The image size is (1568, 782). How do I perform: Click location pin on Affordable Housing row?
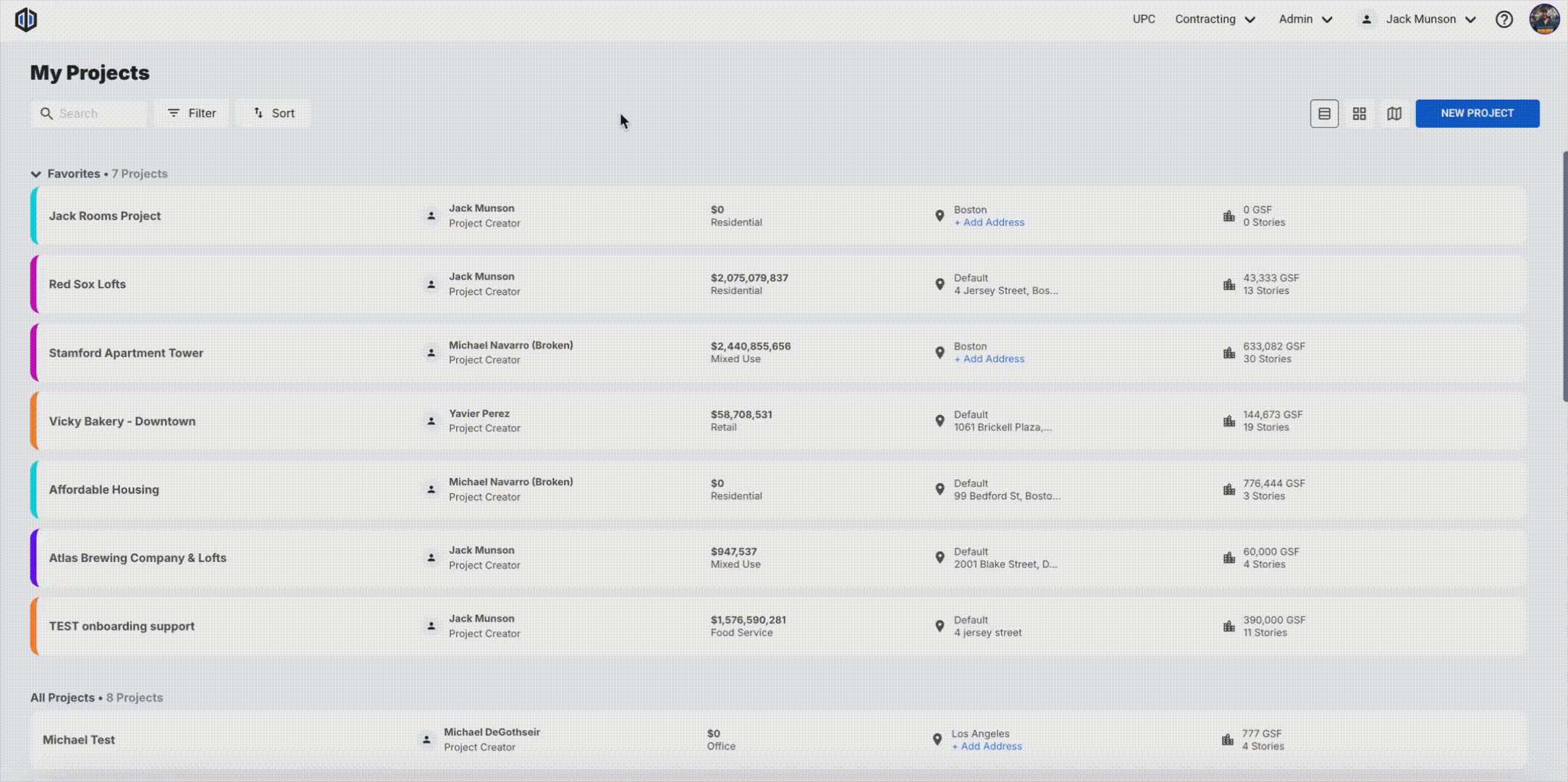[940, 489]
